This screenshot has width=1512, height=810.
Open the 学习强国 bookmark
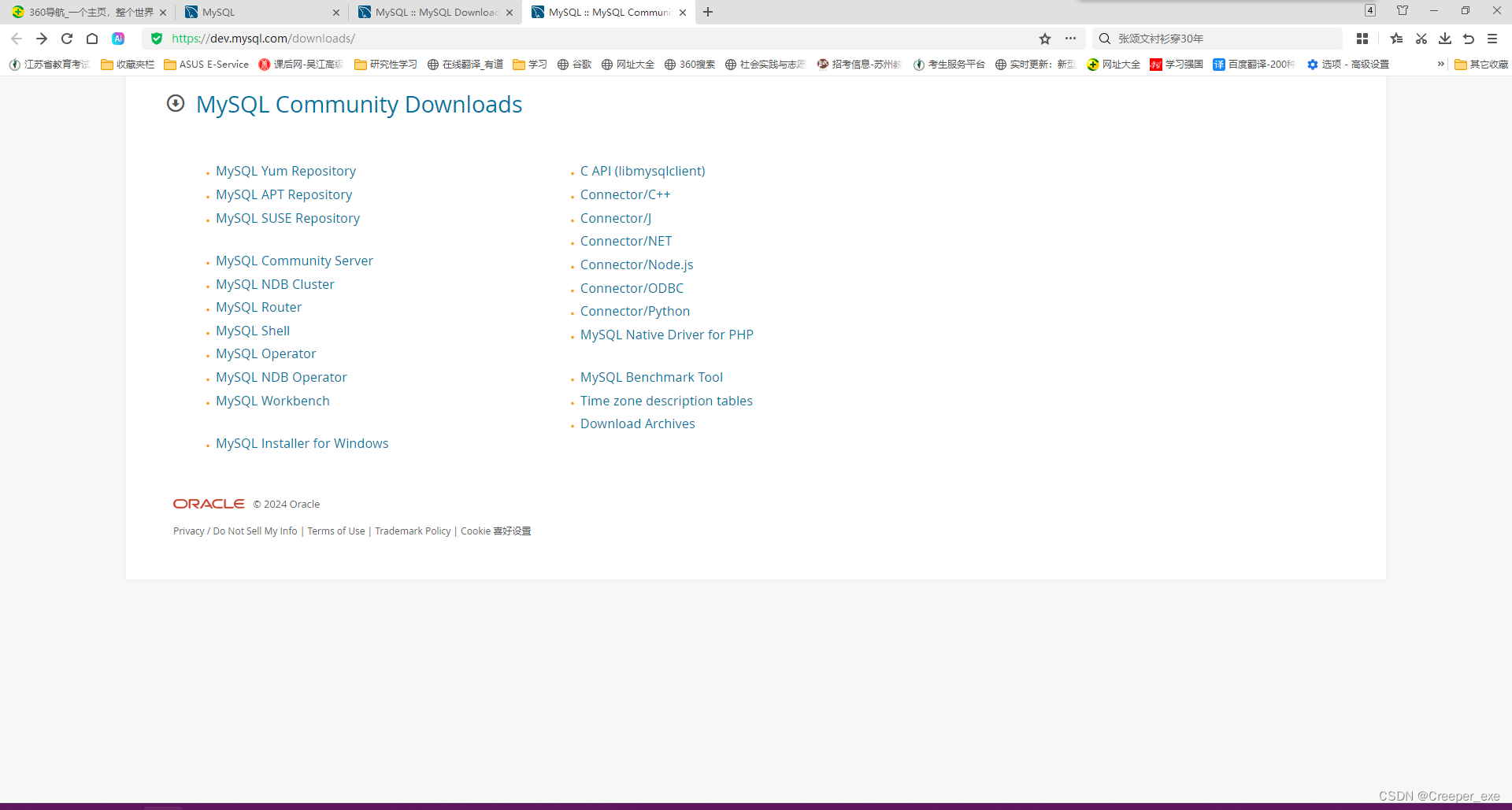pyautogui.click(x=1177, y=65)
